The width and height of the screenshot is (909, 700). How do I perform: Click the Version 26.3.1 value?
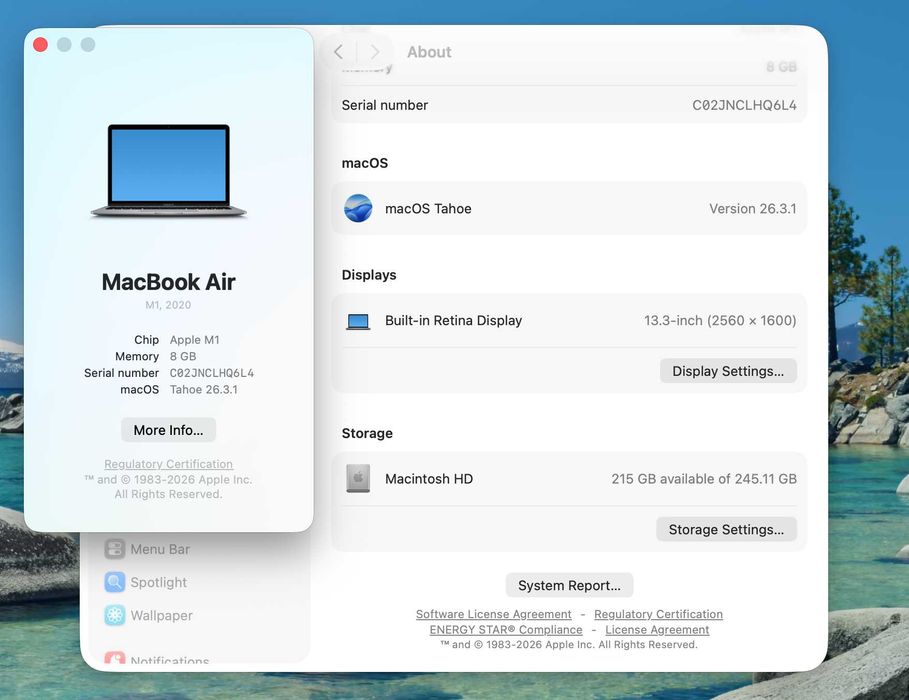(x=752, y=208)
